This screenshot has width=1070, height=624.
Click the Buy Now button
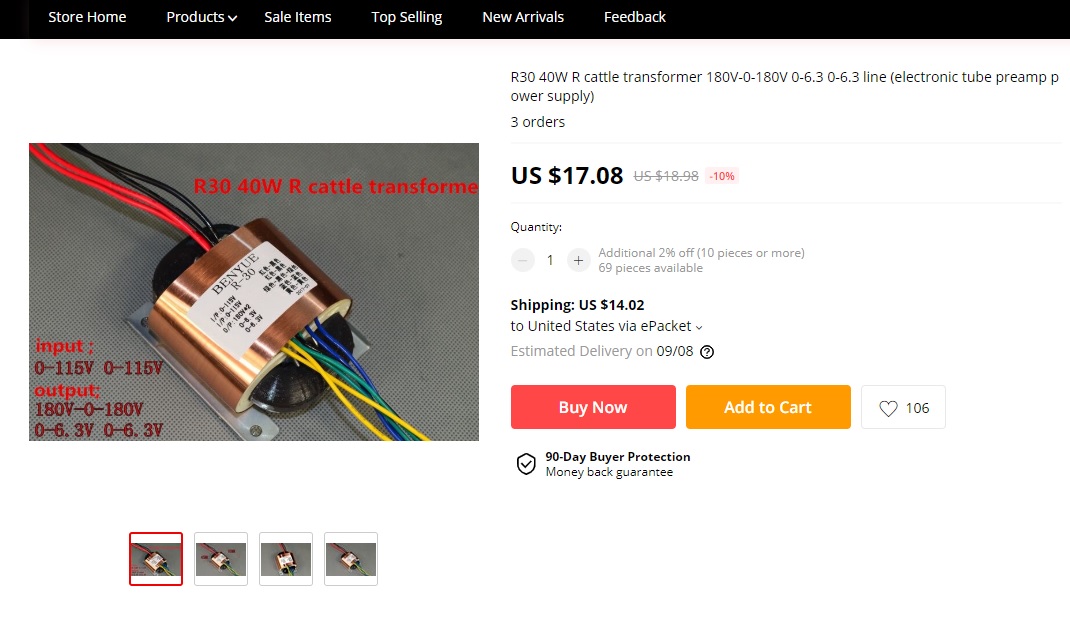(x=593, y=407)
